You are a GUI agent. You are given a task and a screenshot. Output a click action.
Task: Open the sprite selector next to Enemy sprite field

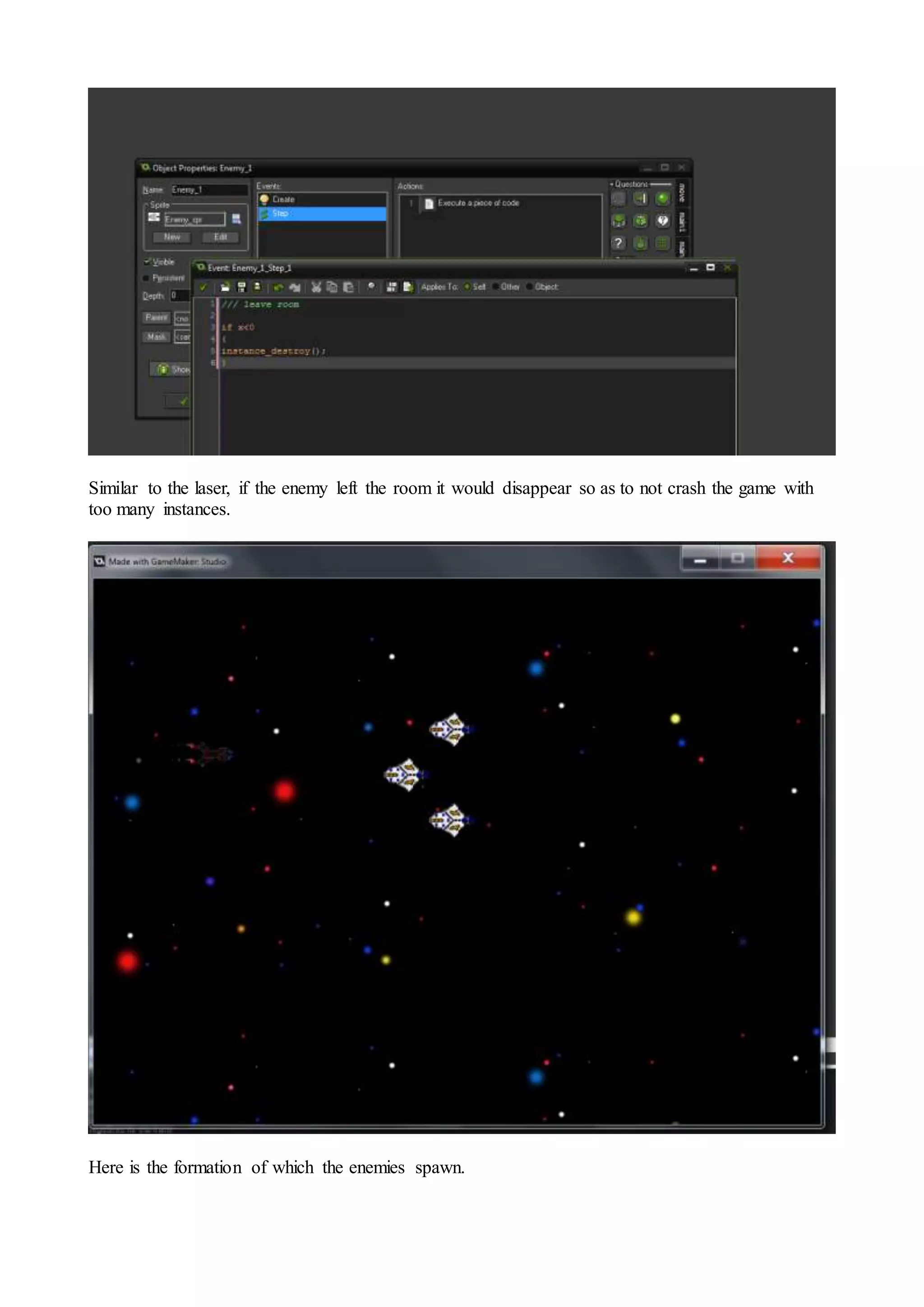pos(237,219)
